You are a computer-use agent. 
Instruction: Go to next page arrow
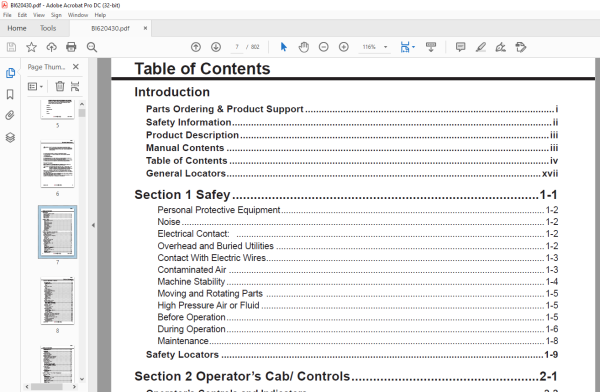(216, 47)
